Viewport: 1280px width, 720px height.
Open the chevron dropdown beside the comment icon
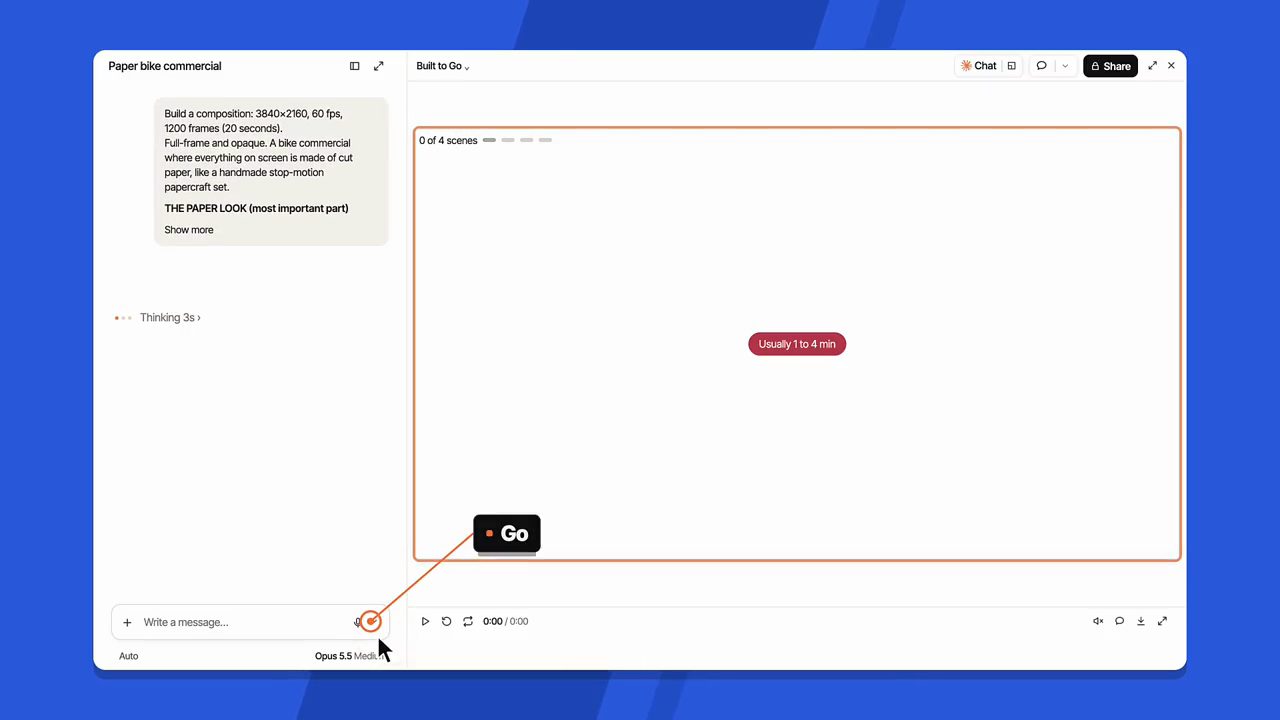pyautogui.click(x=1065, y=66)
